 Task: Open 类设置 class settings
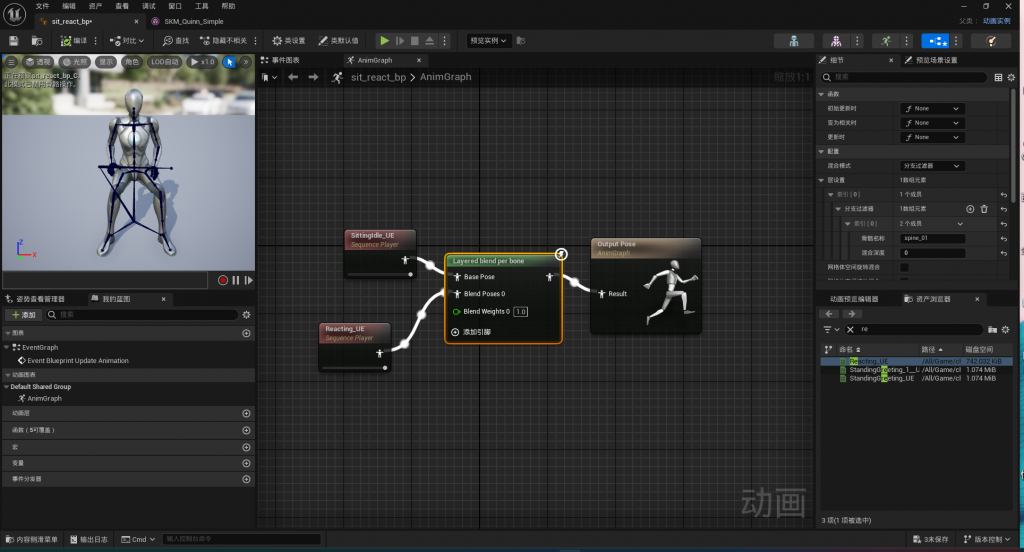(x=289, y=41)
